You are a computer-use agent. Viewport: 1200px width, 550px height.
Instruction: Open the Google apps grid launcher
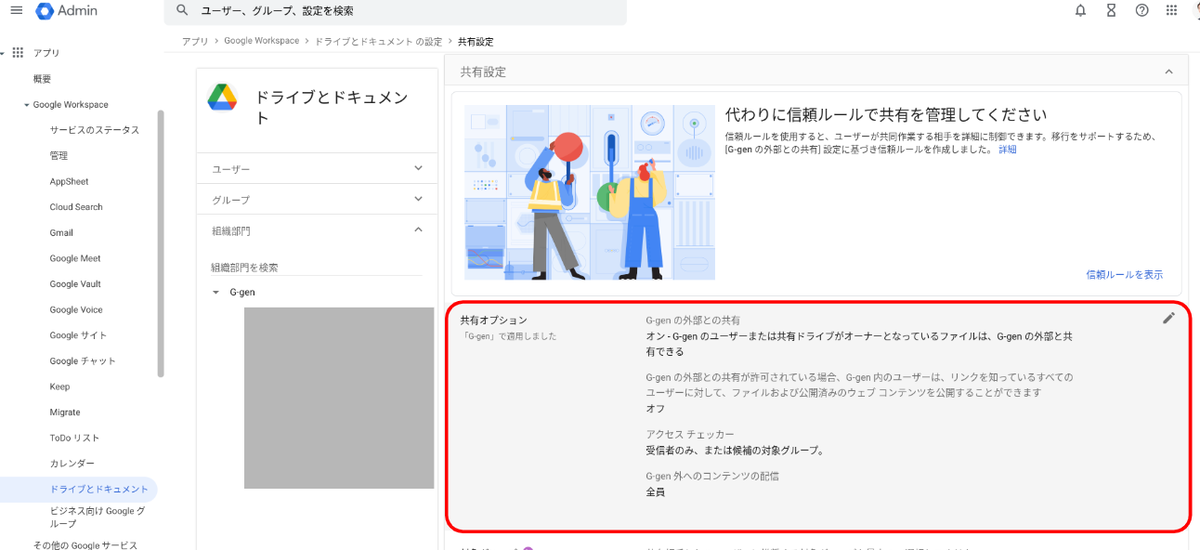coord(1172,11)
